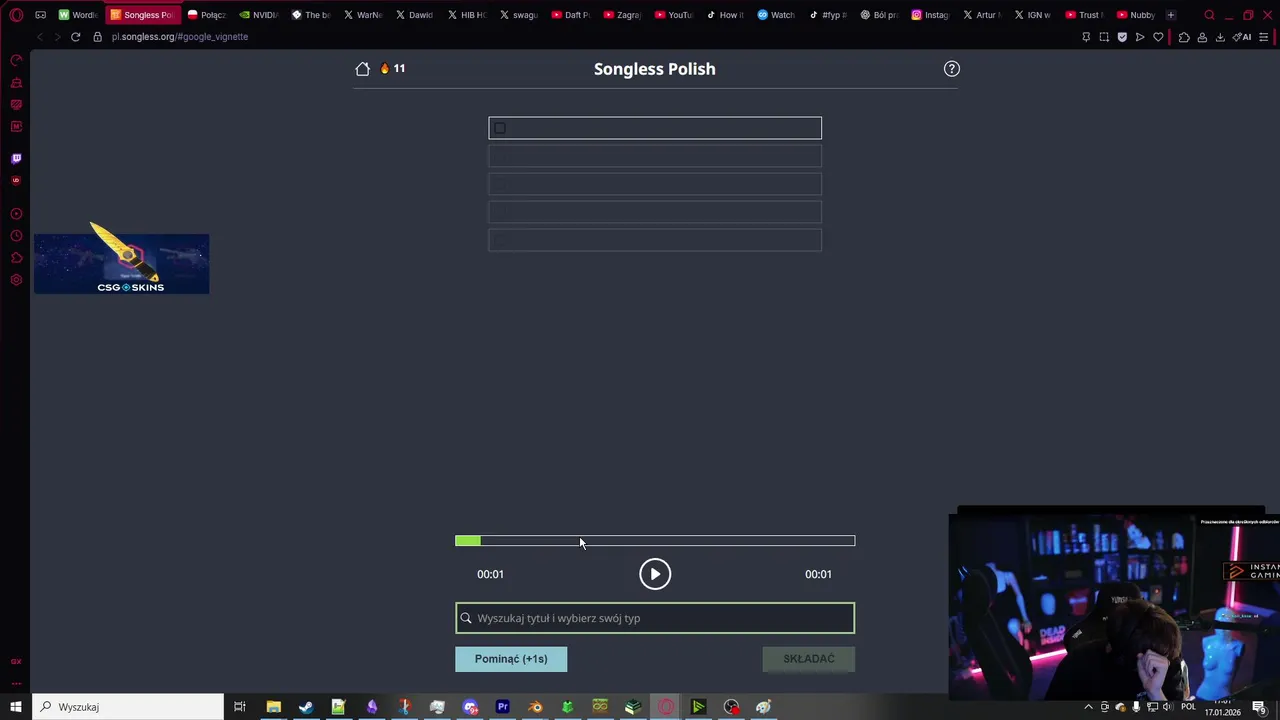Open history clock icon in sidebar
Viewport: 1280px width, 720px height.
(x=16, y=236)
